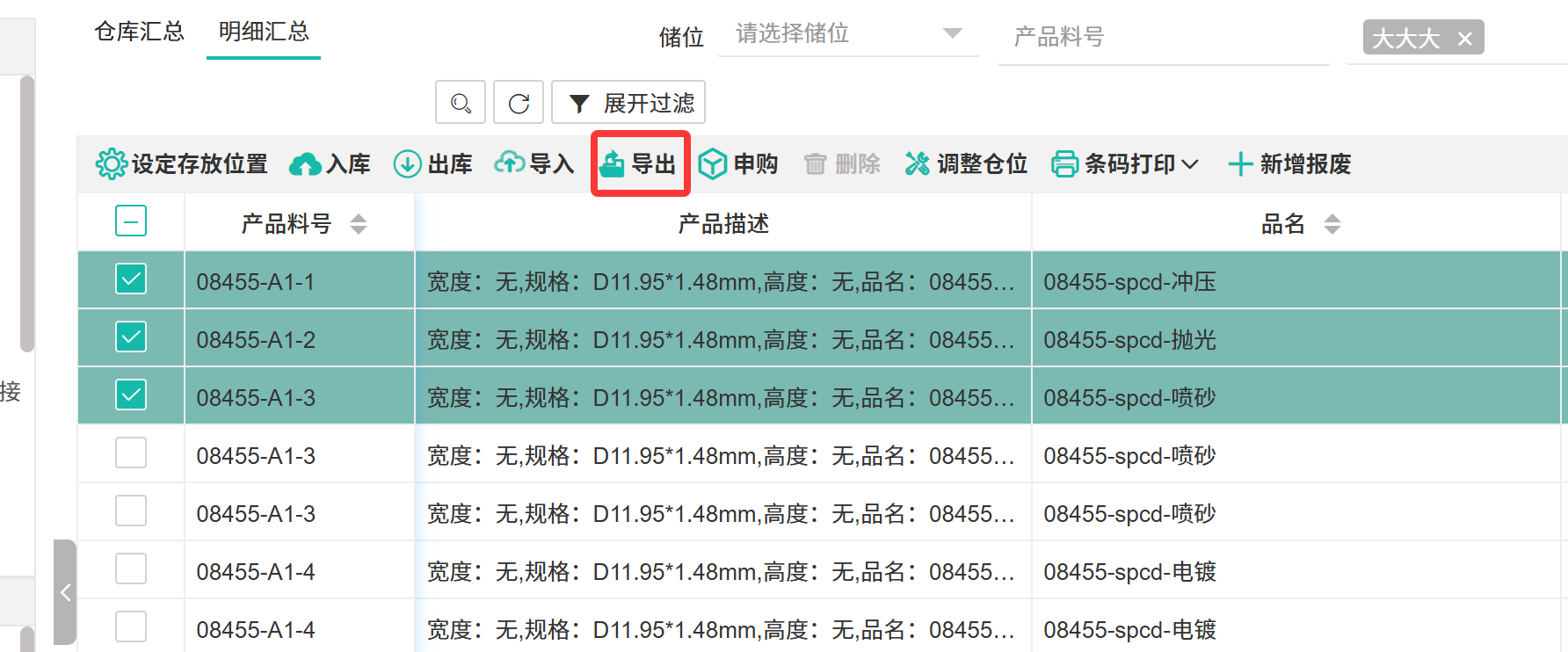
Task: Click the search magnifier icon button
Action: tap(461, 104)
